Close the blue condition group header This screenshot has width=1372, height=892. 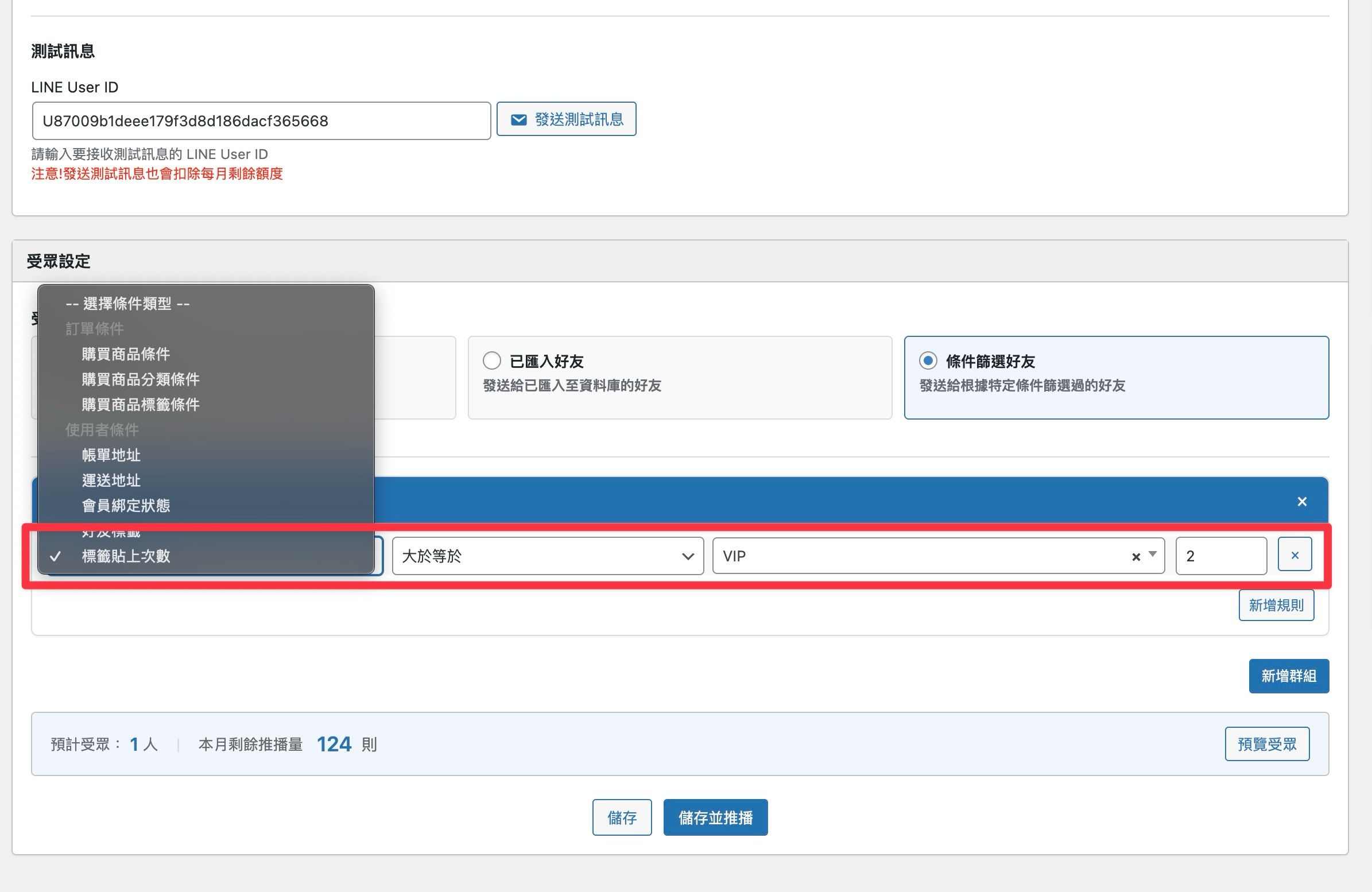(1301, 502)
